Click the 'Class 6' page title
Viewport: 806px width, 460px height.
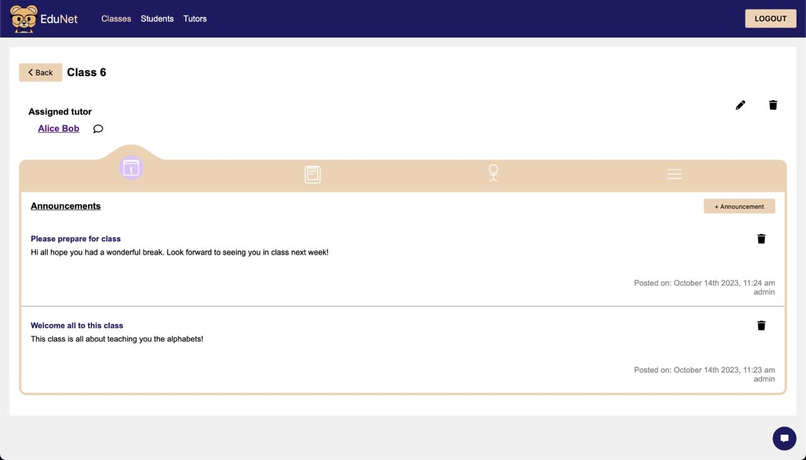(x=86, y=72)
